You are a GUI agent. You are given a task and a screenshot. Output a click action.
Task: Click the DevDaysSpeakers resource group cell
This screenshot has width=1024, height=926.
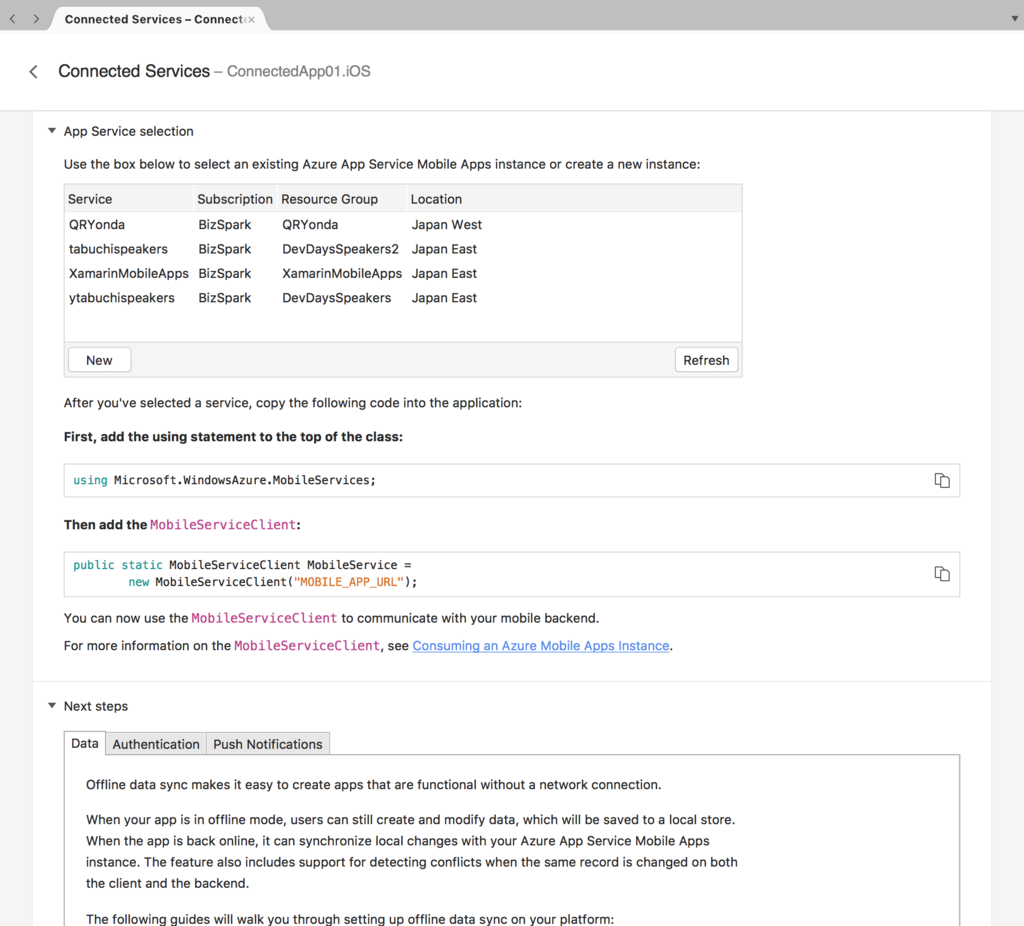click(336, 298)
